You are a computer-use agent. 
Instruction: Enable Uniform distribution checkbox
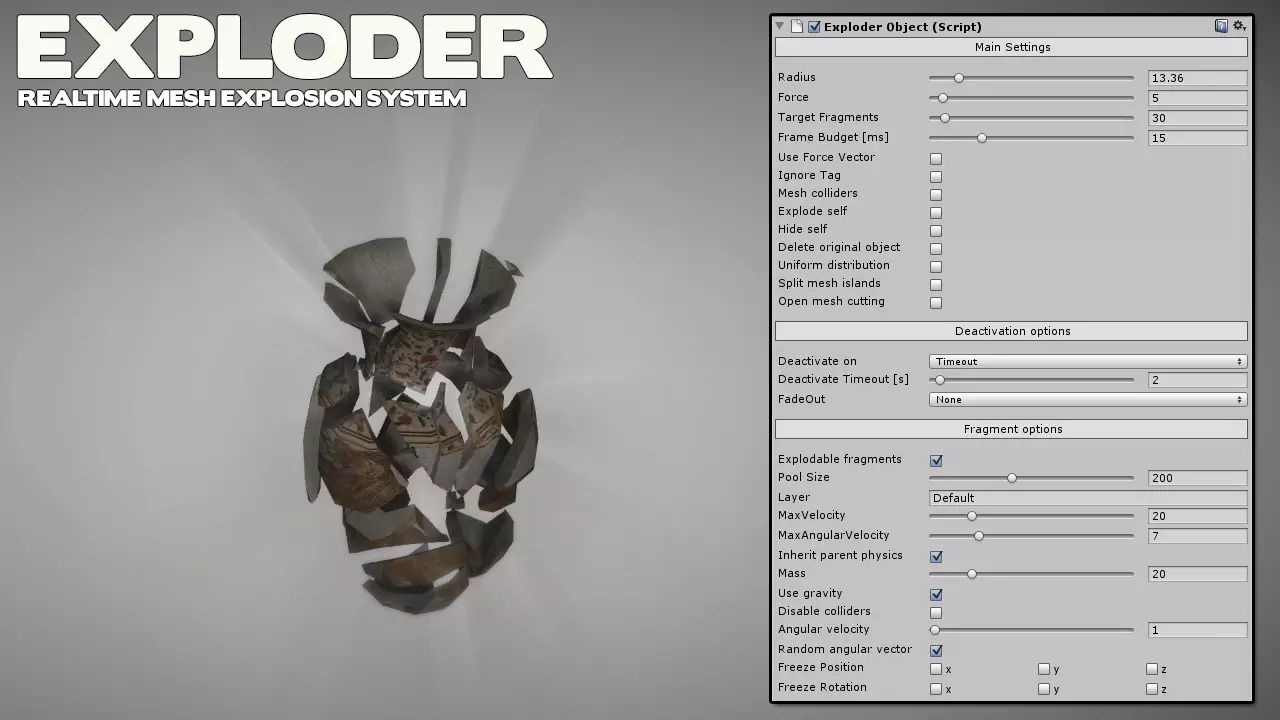pyautogui.click(x=936, y=266)
